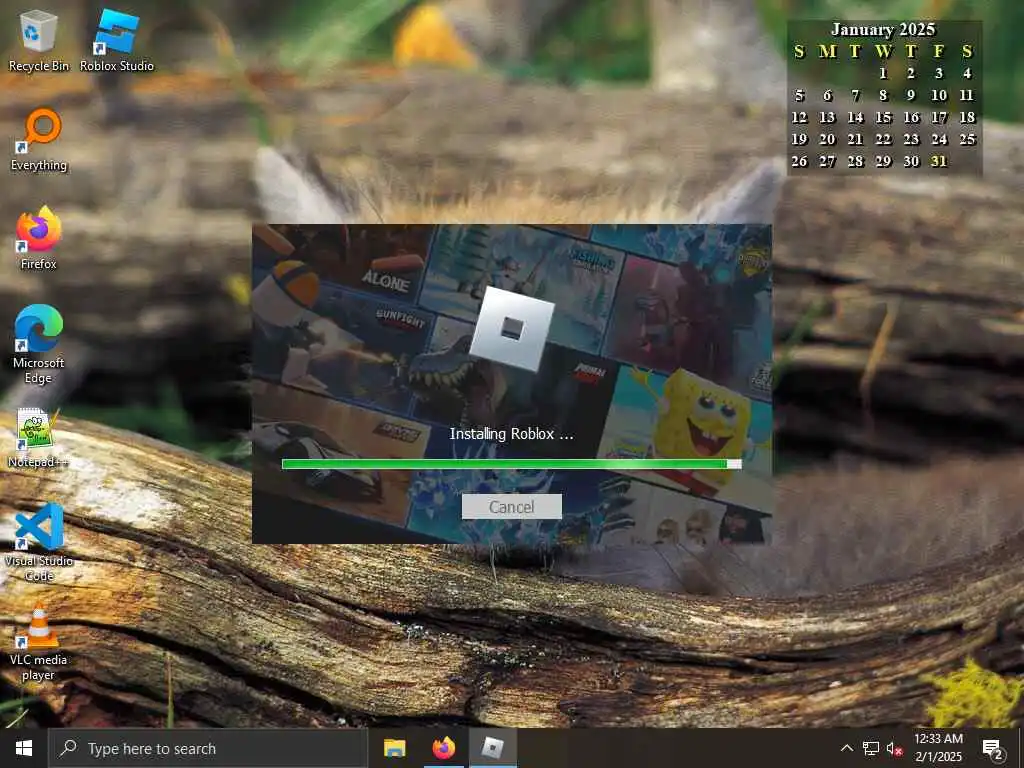1024x768 pixels.
Task: Click the 'Installing Roblox ...' status text
Action: tap(511, 434)
